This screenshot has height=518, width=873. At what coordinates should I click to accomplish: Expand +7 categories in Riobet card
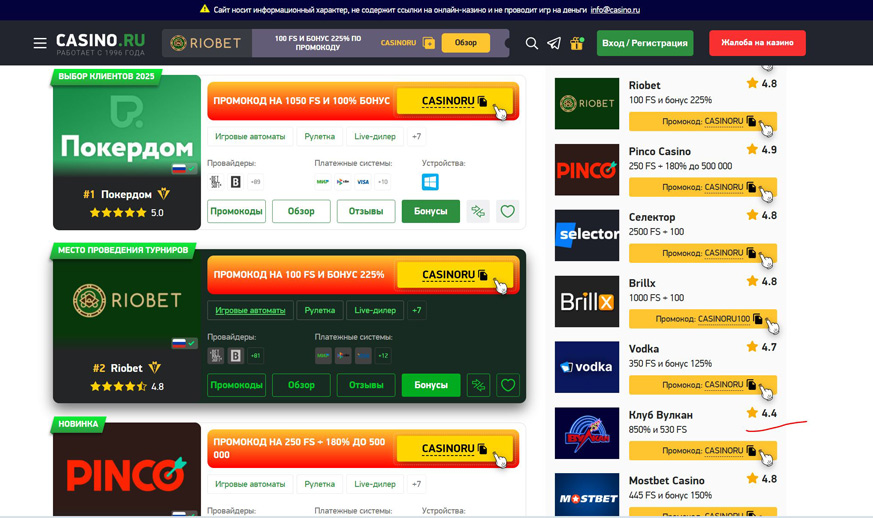pyautogui.click(x=416, y=310)
